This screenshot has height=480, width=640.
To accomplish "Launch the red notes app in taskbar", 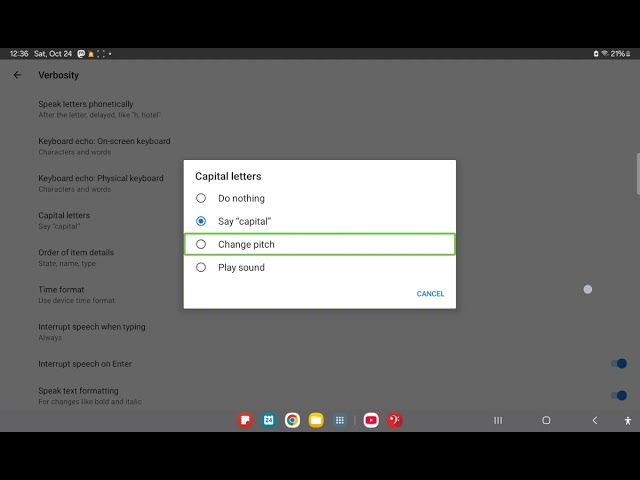I will tap(245, 420).
